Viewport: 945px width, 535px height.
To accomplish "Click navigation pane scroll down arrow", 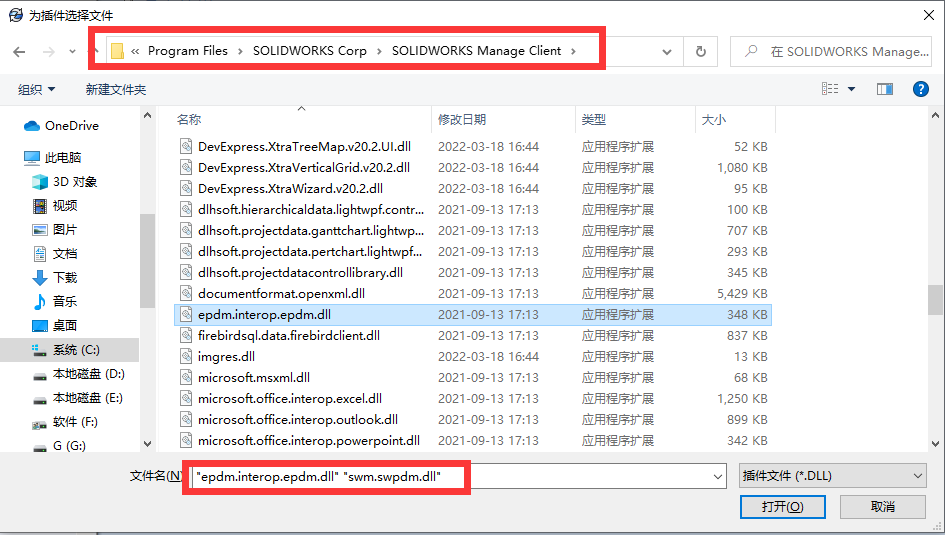I will (148, 444).
